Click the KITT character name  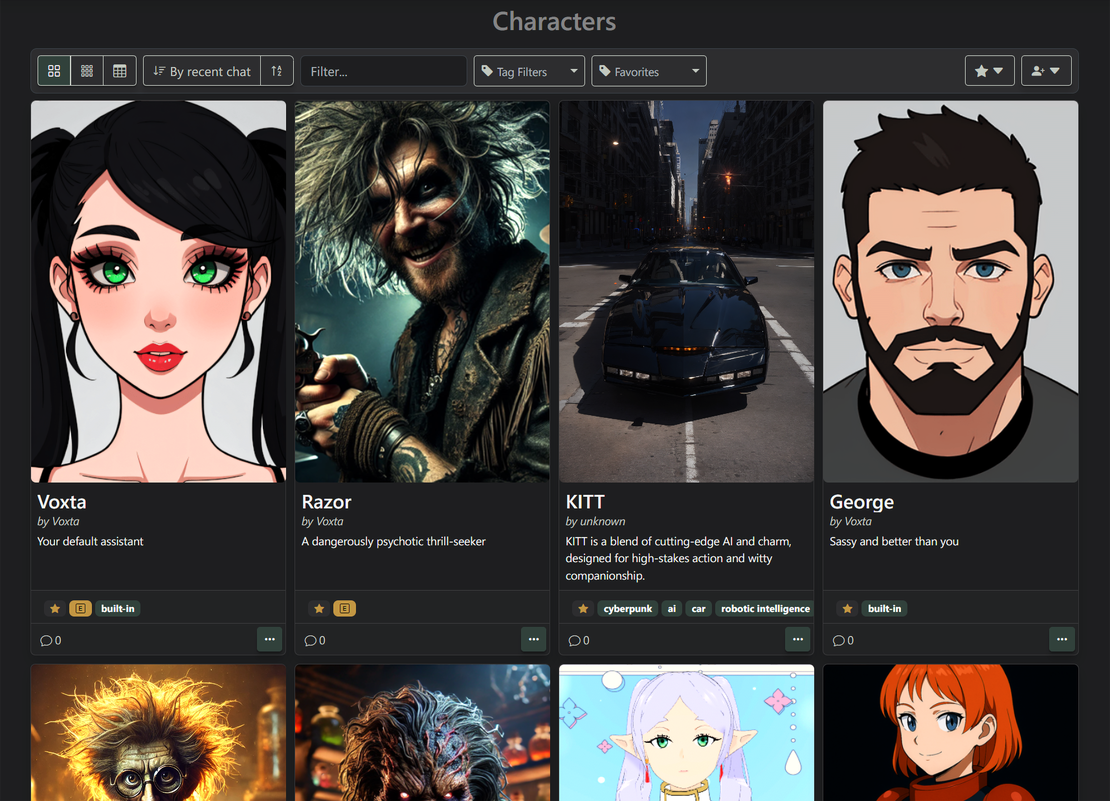pyautogui.click(x=585, y=502)
